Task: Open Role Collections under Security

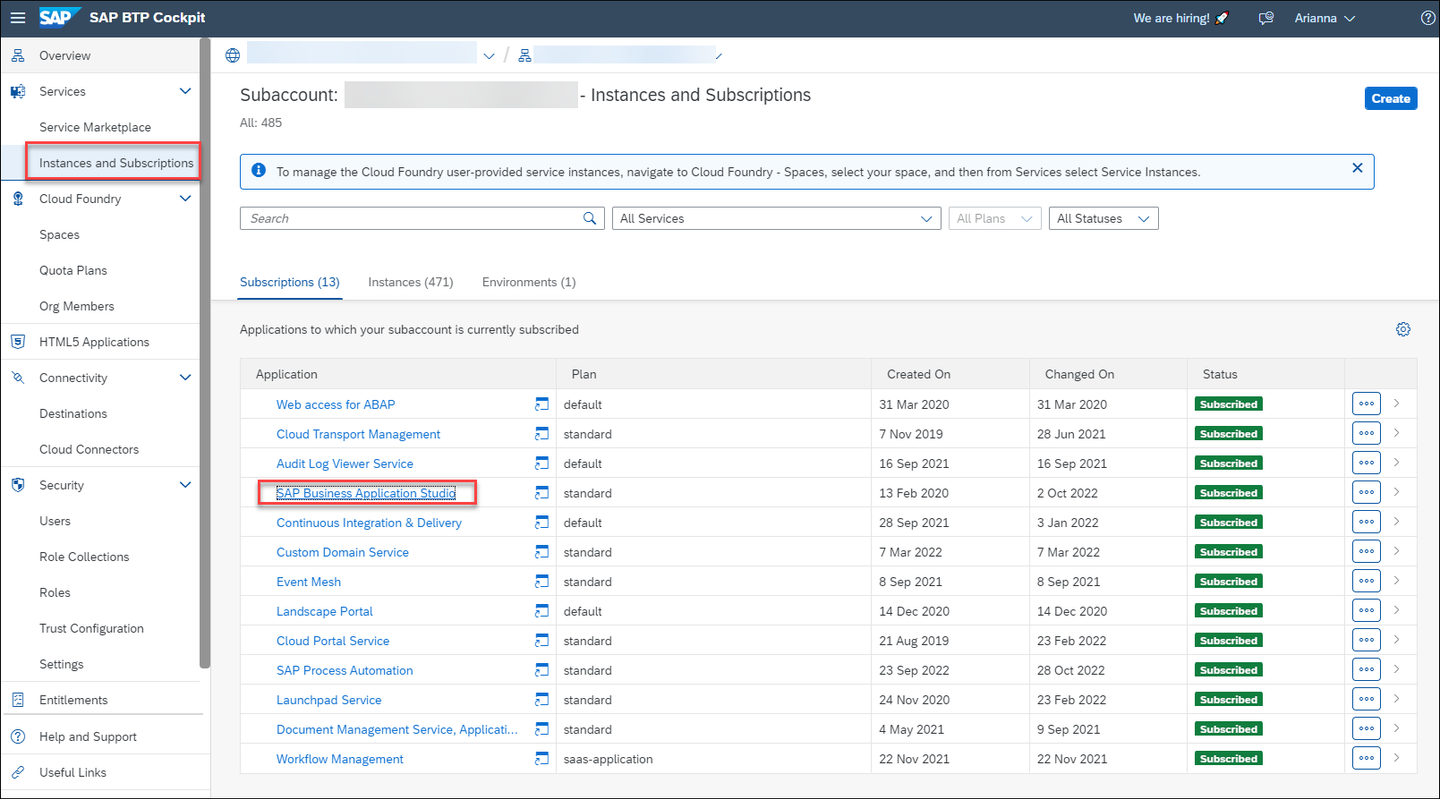Action: (x=84, y=556)
